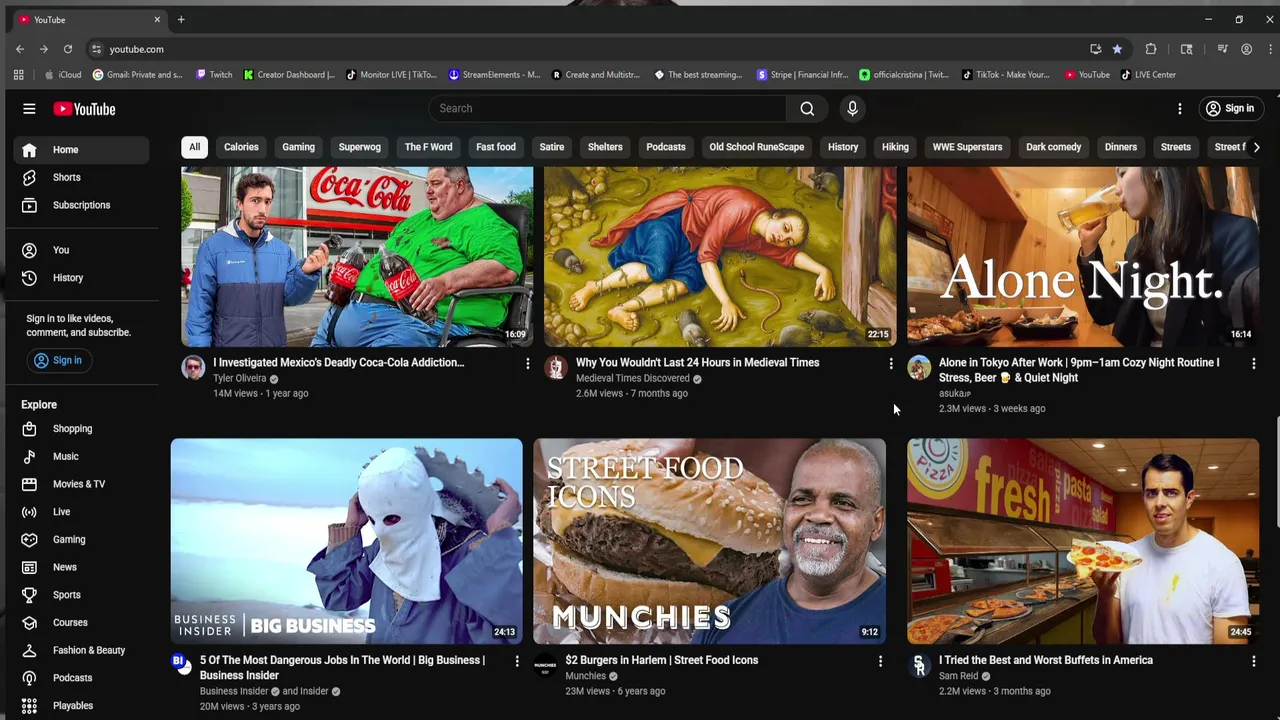1280x720 pixels.
Task: Select the Hiking filter chip
Action: coord(895,147)
